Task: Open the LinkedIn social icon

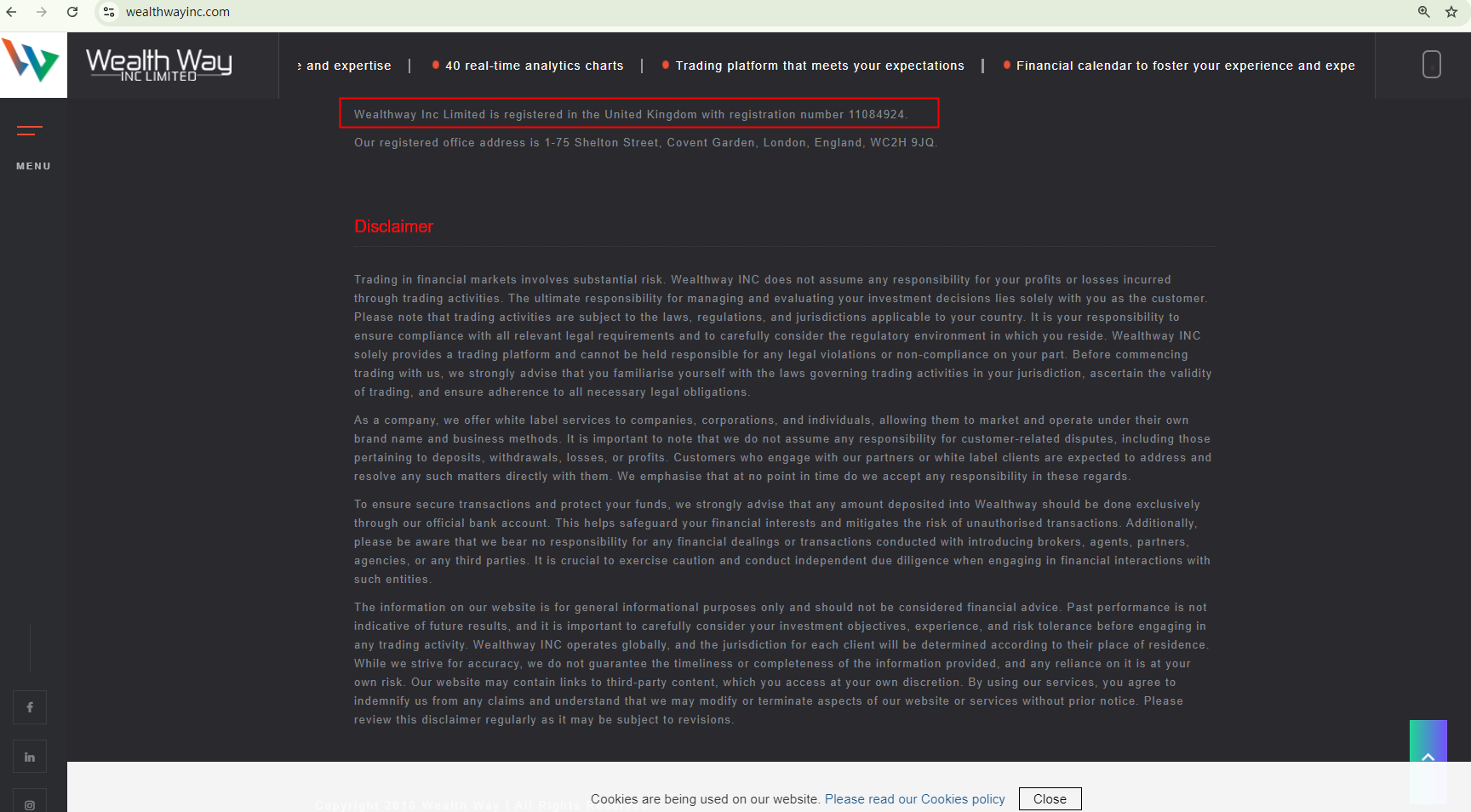Action: coord(30,757)
